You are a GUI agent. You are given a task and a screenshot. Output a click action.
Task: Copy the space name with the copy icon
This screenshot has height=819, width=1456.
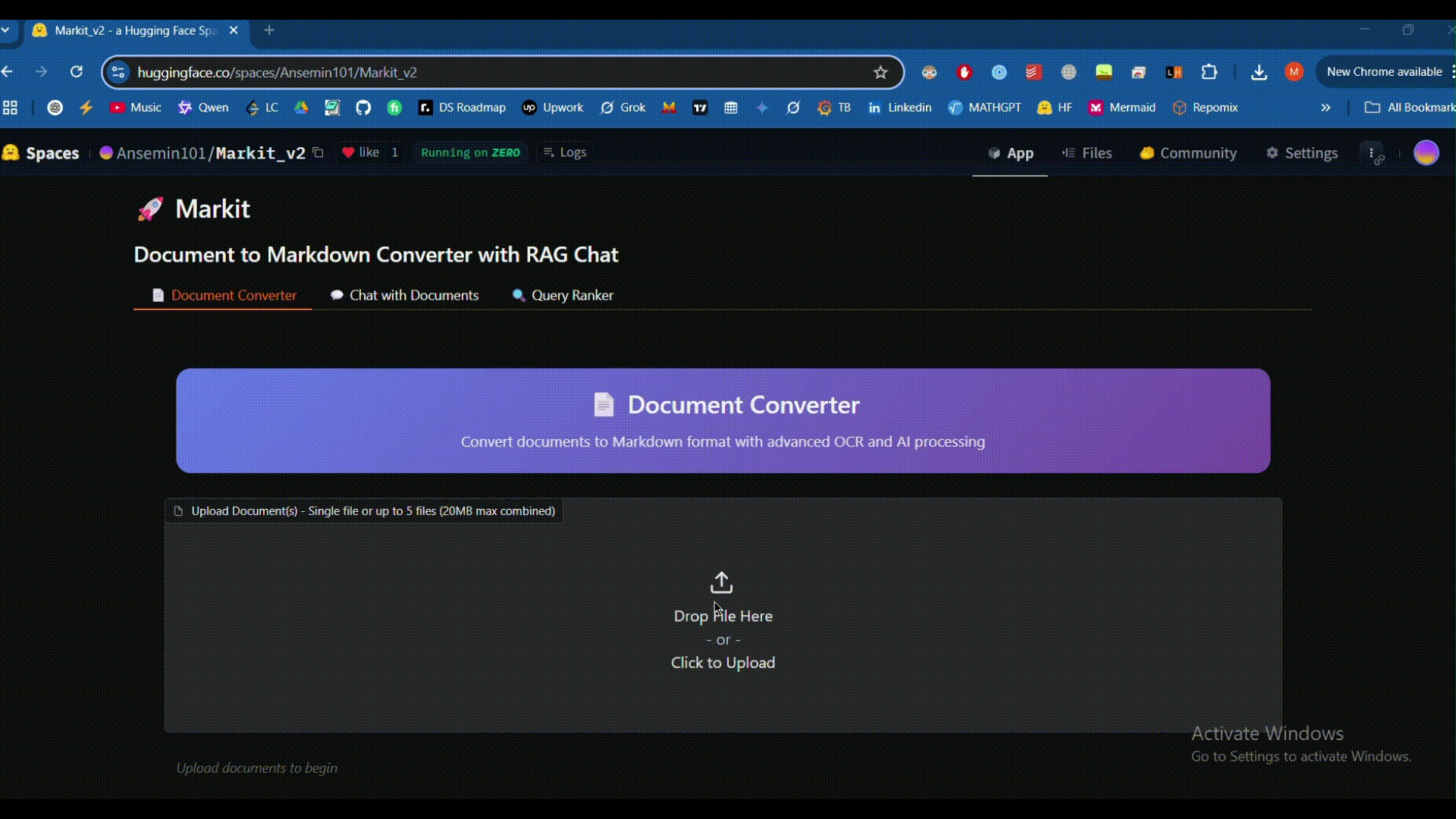(318, 152)
